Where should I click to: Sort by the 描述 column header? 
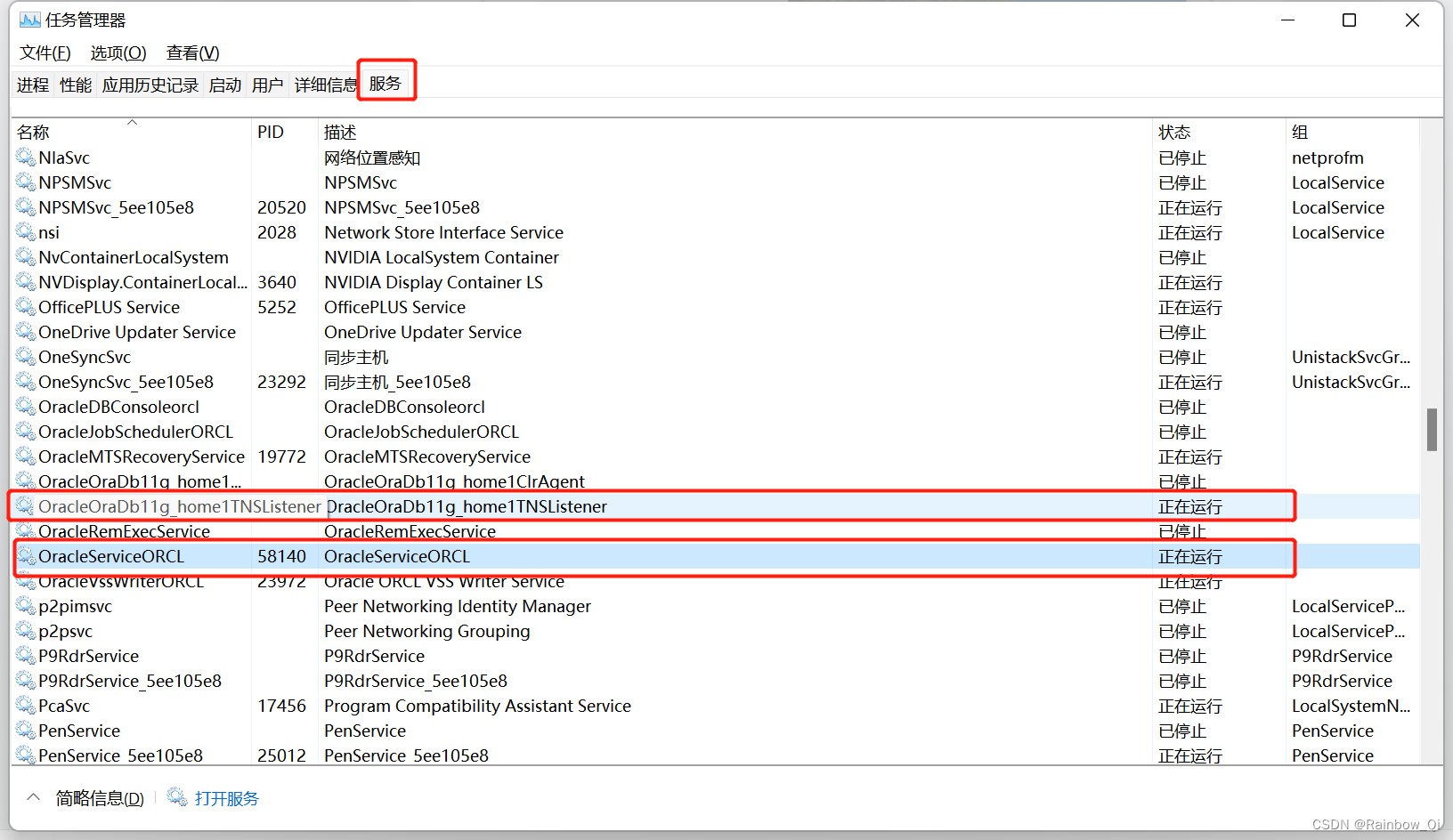pyautogui.click(x=735, y=132)
